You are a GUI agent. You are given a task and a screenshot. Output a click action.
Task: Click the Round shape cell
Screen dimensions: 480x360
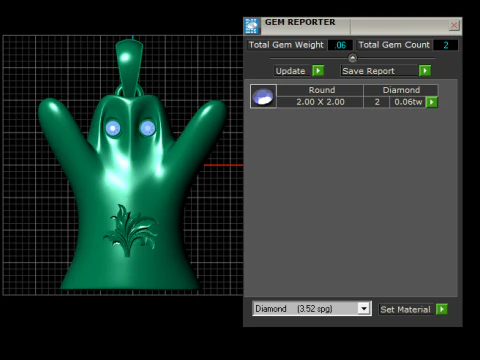point(321,90)
